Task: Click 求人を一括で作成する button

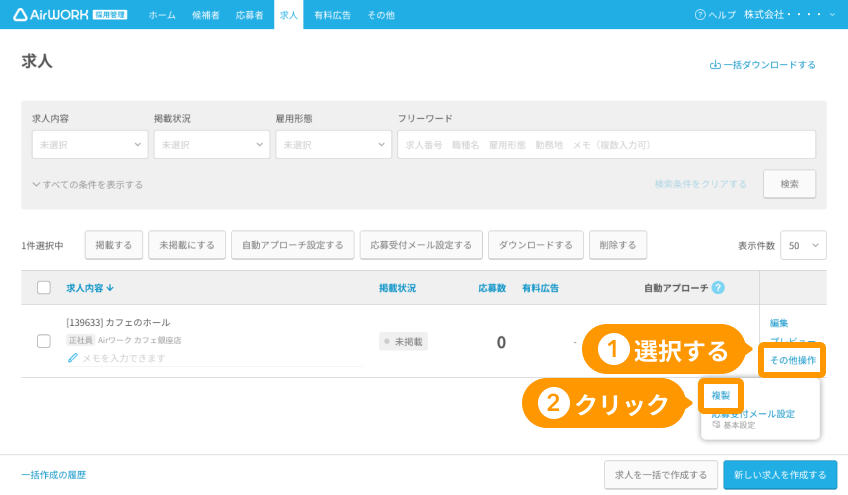Action: [x=661, y=475]
